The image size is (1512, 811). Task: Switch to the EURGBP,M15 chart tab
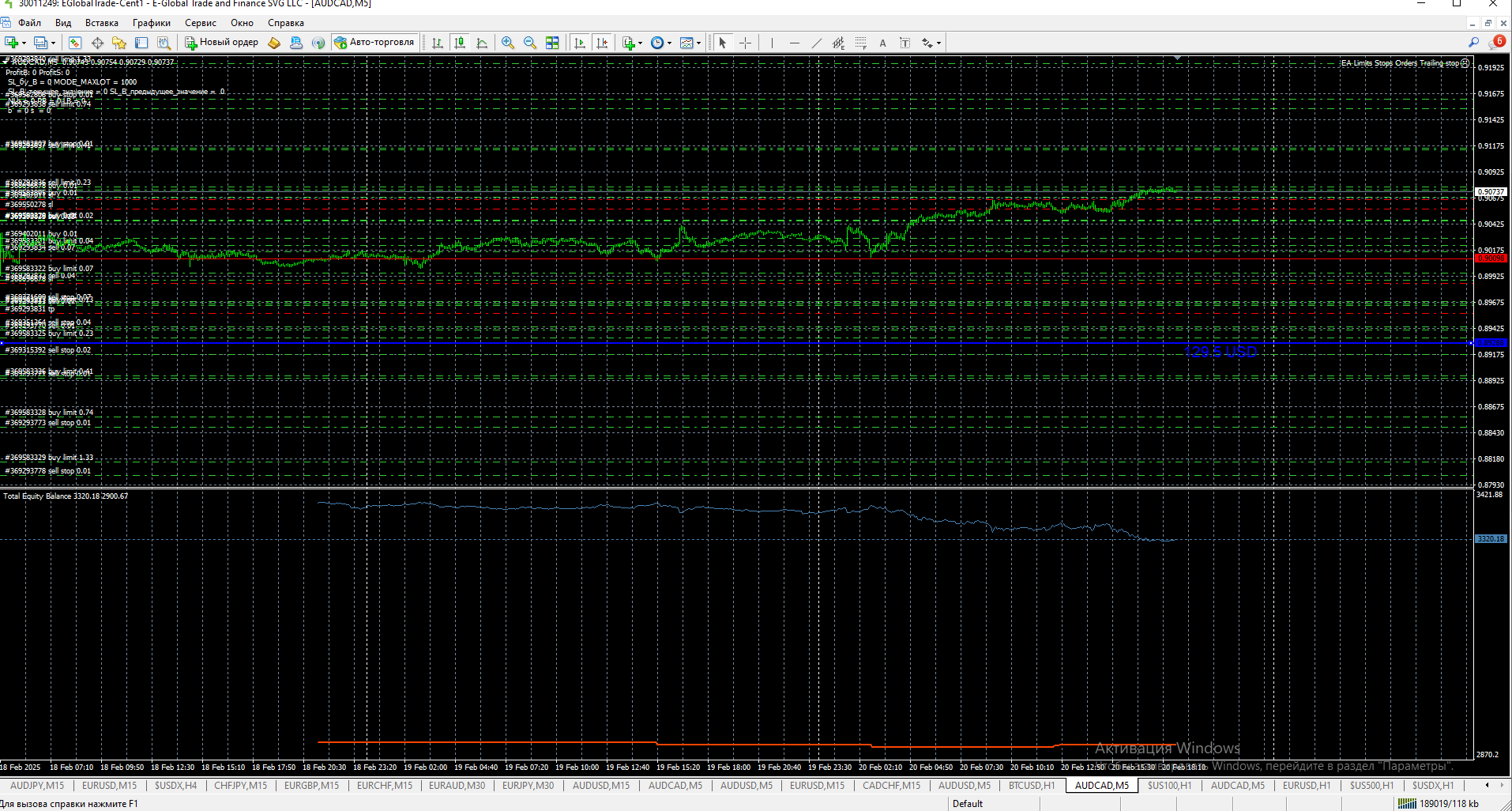point(311,786)
